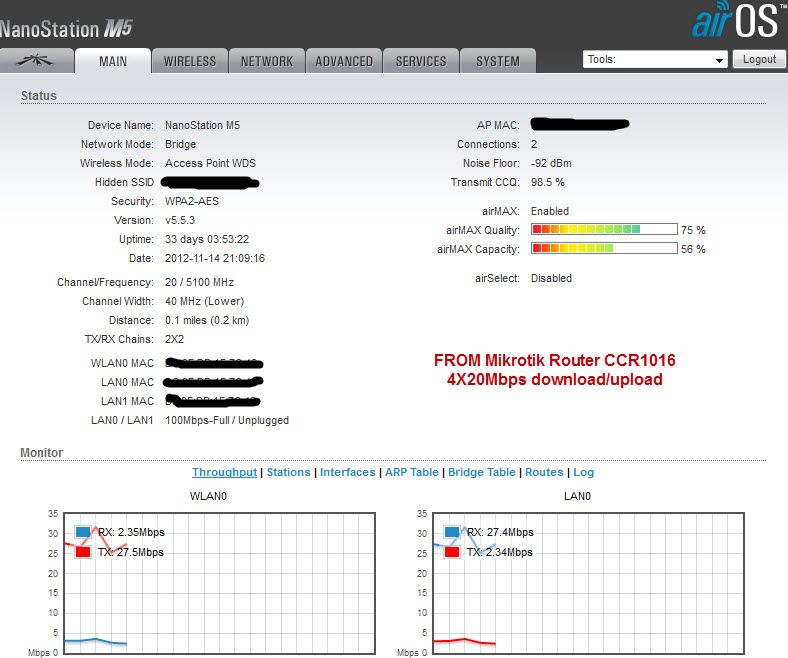This screenshot has width=788, height=658.
Task: Click security value 'WPA2-AES'
Action: pyautogui.click(x=192, y=201)
